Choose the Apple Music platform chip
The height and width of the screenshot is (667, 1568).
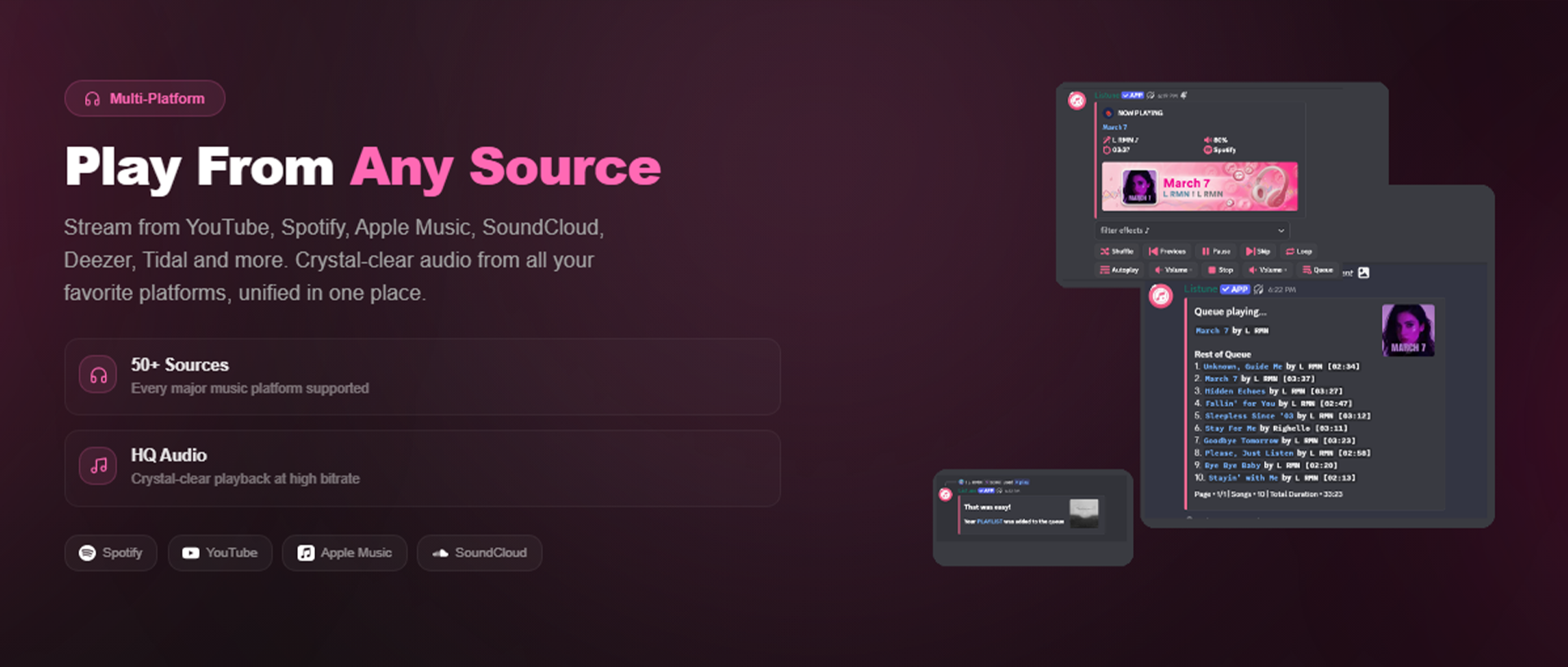tap(345, 553)
